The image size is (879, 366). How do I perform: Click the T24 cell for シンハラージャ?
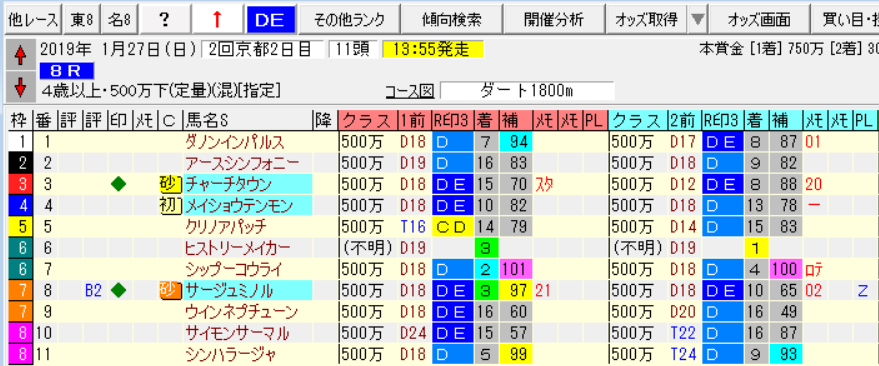684,355
